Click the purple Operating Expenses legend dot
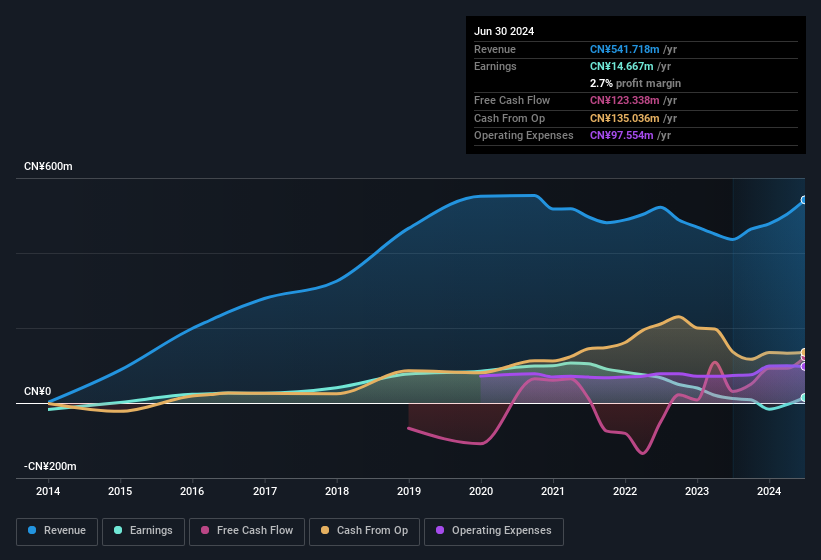The width and height of the screenshot is (821, 560). pyautogui.click(x=440, y=531)
